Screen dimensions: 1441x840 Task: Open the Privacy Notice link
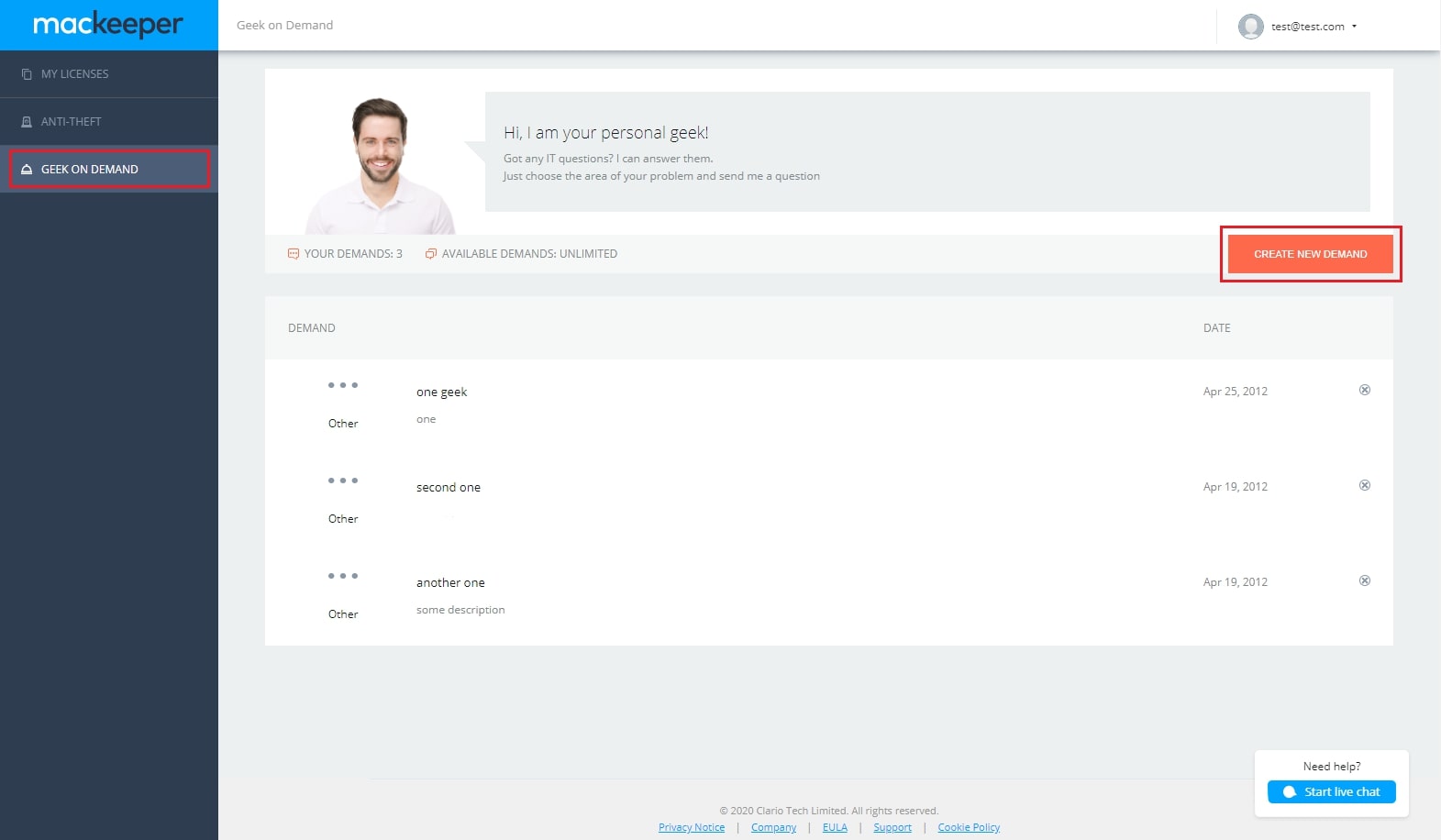click(x=692, y=827)
